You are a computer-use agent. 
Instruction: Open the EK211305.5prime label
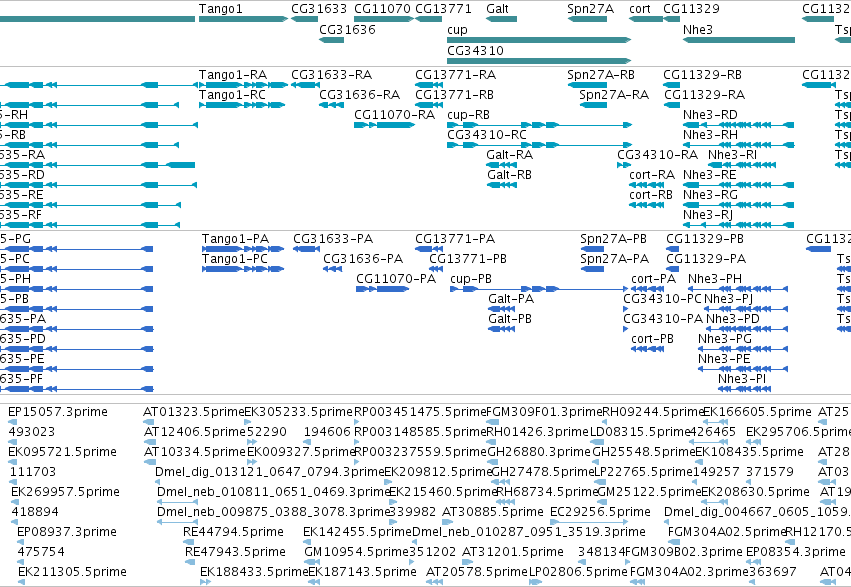[x=72, y=572]
